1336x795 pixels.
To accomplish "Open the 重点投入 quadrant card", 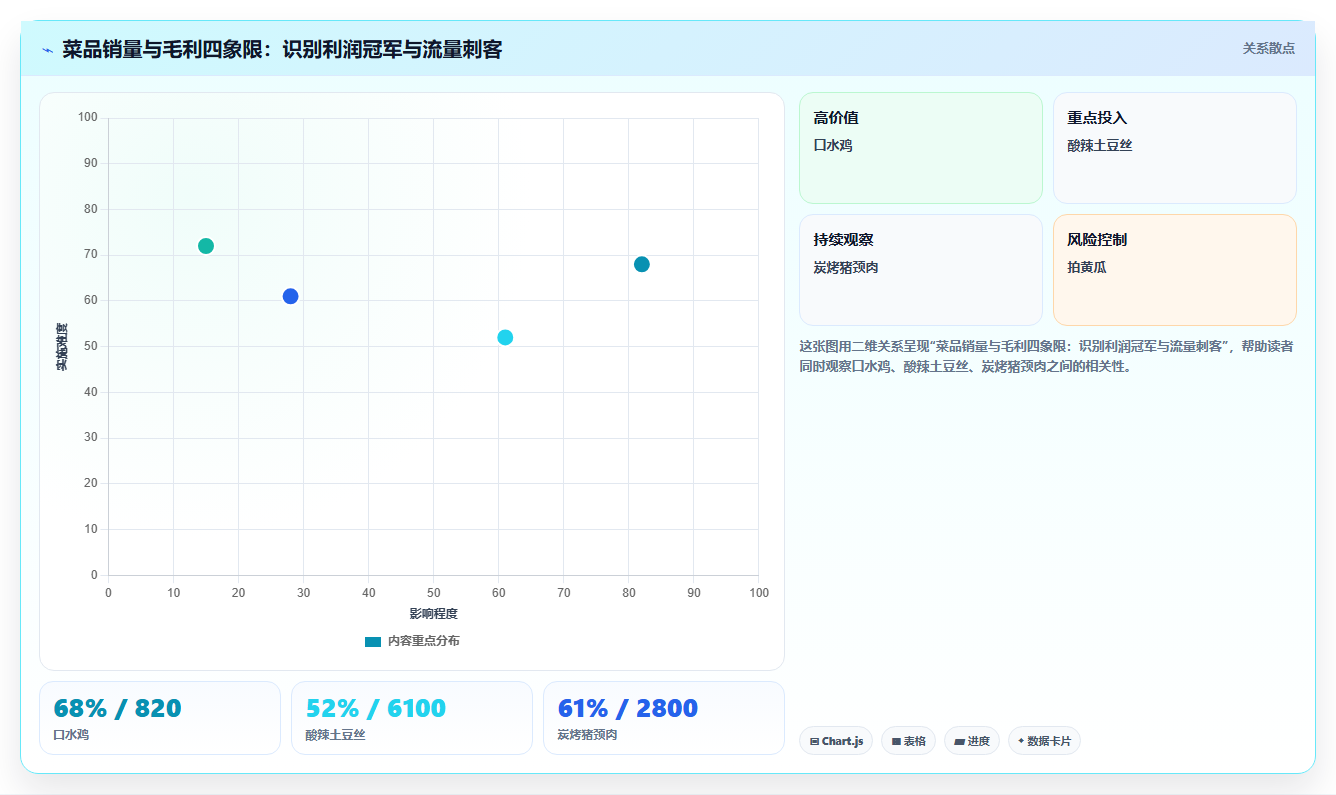I will click(1175, 148).
